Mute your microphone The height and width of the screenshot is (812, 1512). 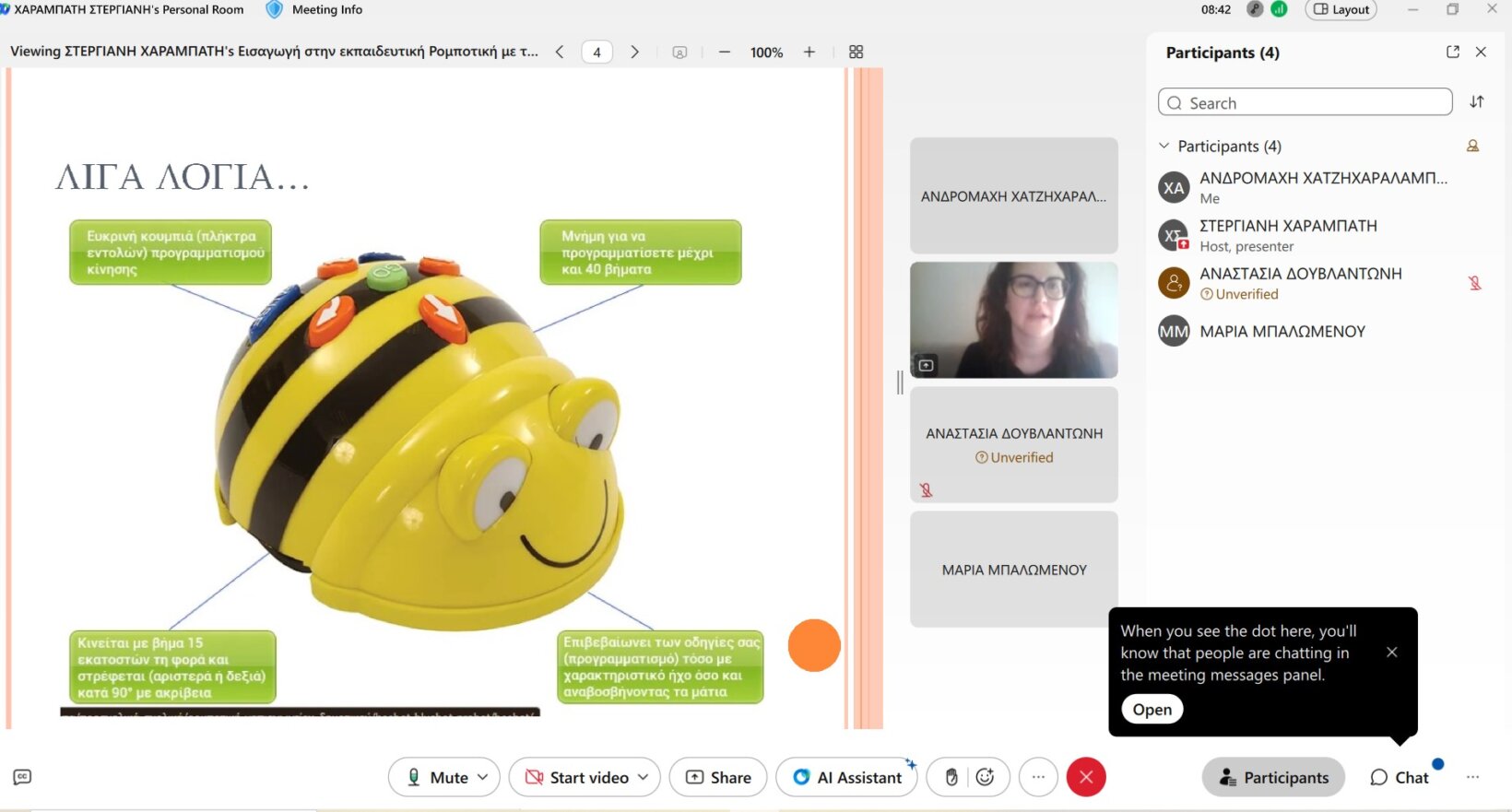click(x=437, y=777)
